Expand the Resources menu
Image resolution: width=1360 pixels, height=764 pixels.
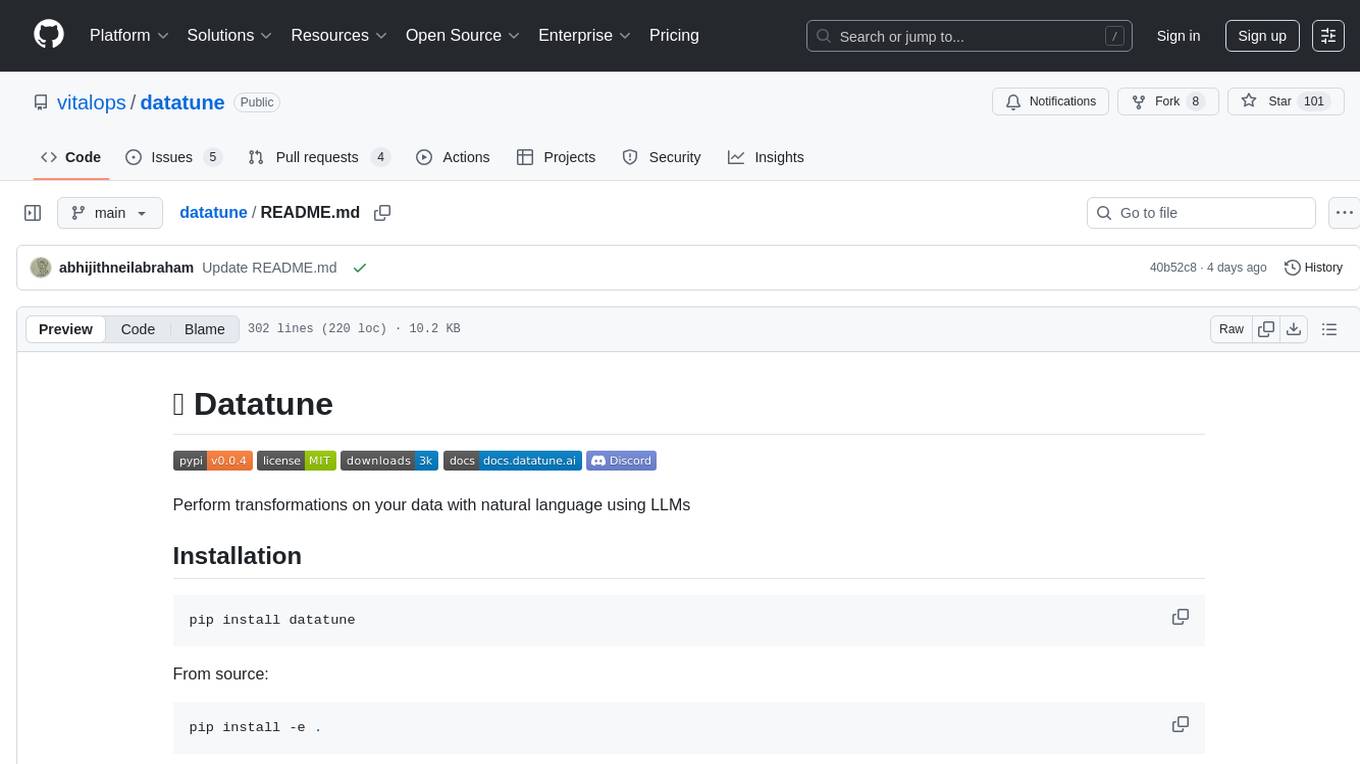pos(339,35)
